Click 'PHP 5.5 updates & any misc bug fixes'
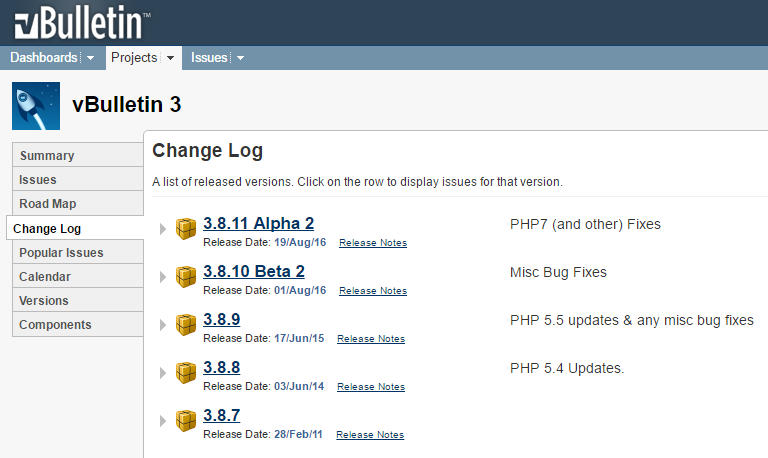The image size is (768, 458). click(x=631, y=320)
